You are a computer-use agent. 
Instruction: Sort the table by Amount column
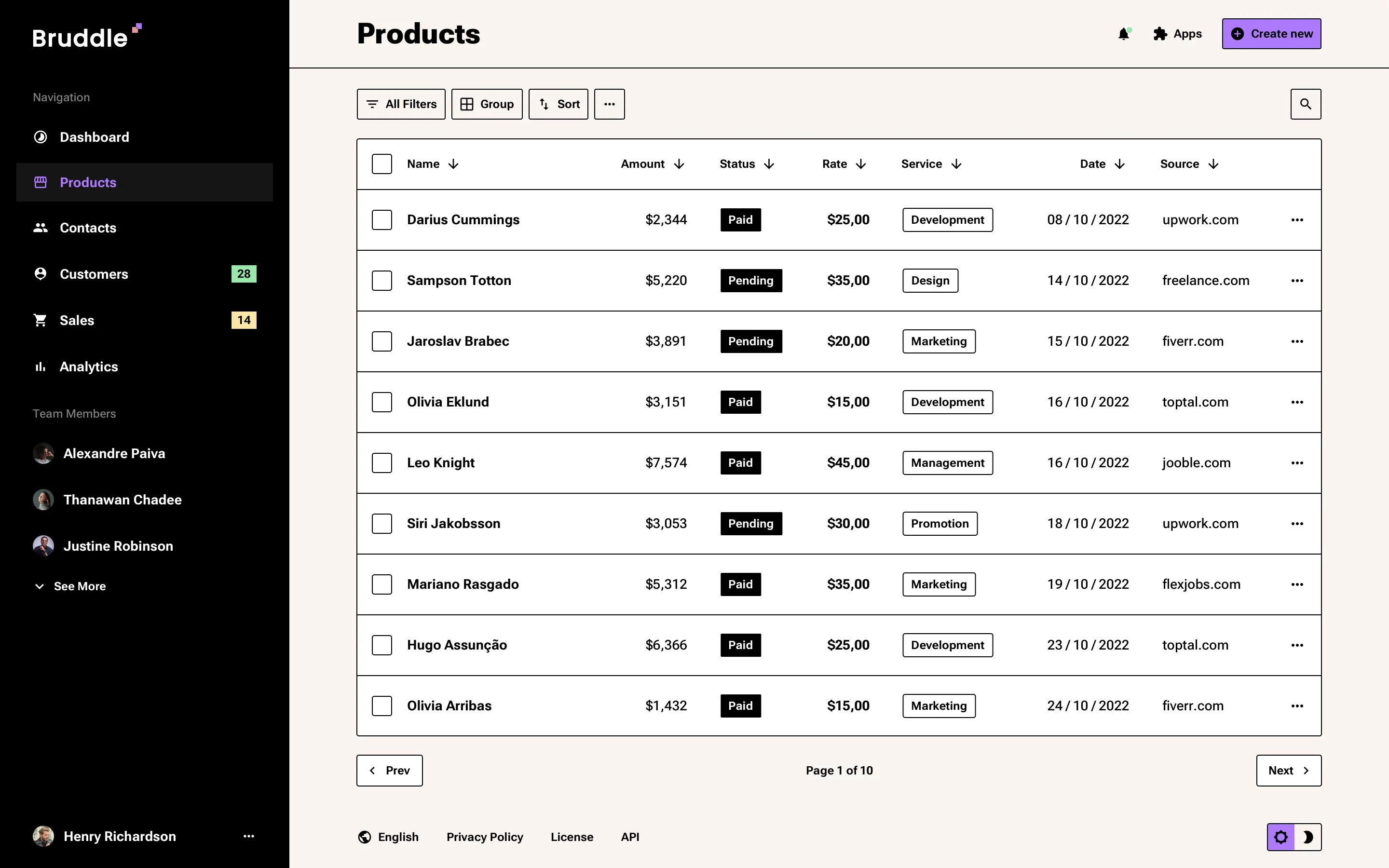coord(652,163)
